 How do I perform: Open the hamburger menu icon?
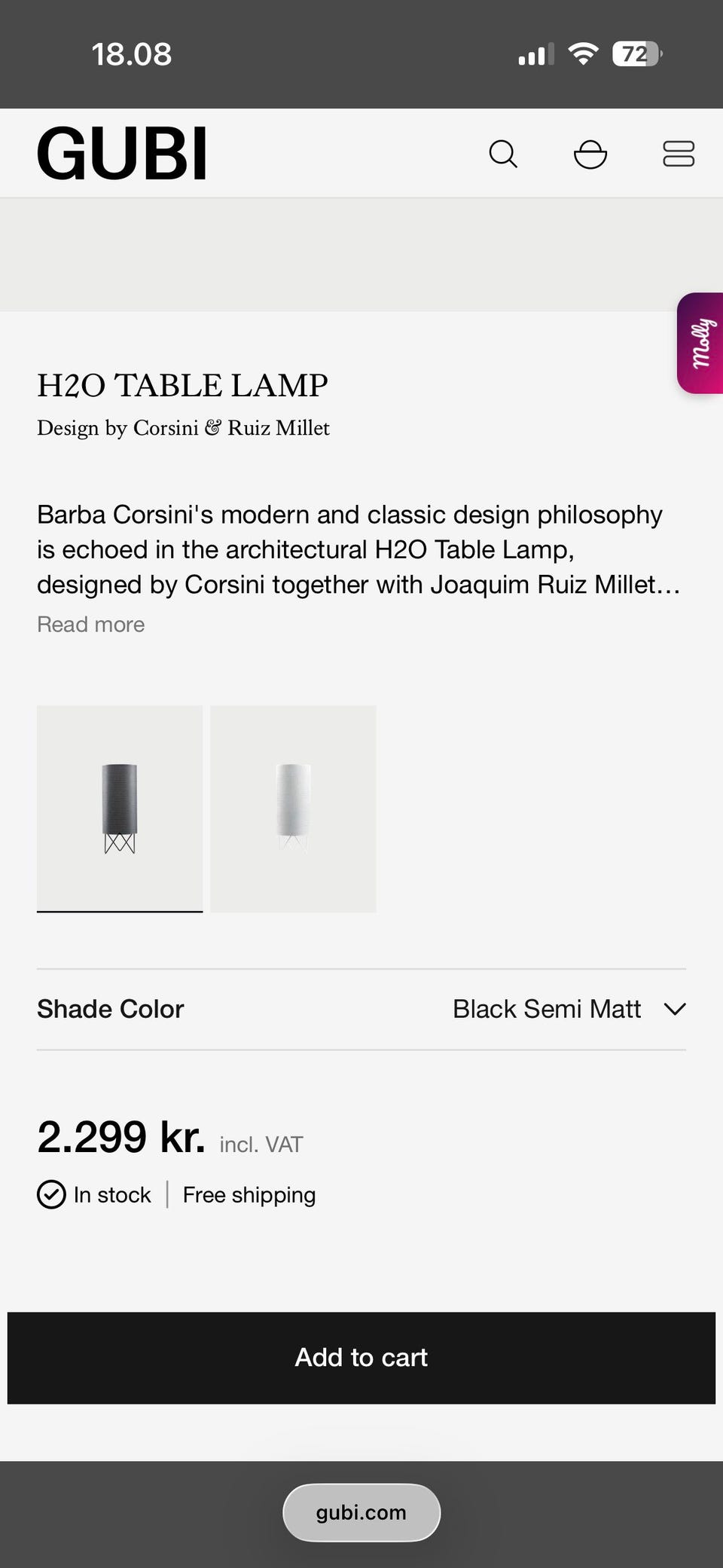click(x=678, y=154)
